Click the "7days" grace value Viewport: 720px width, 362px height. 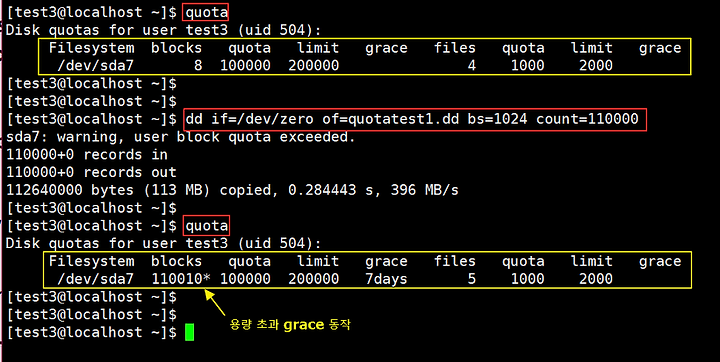point(386,279)
